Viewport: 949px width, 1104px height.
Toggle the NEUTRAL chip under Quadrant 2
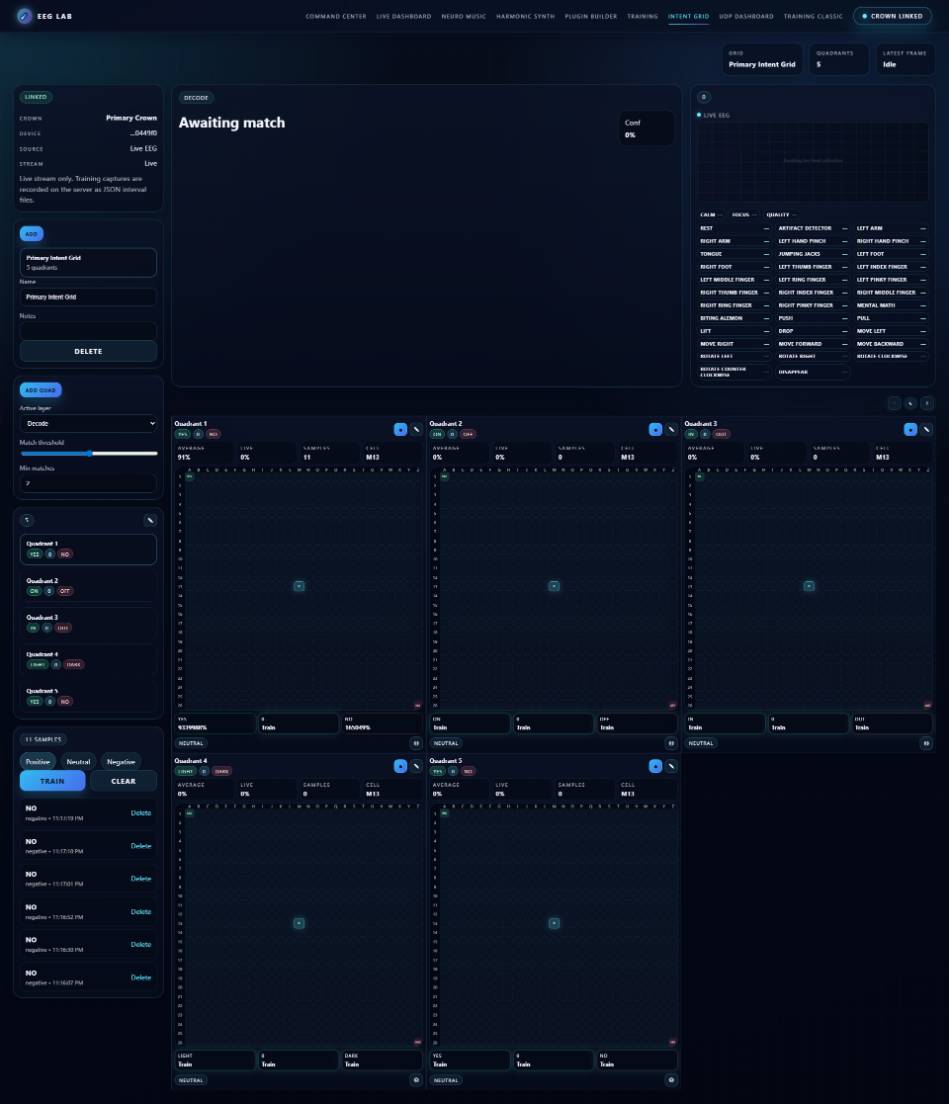pyautogui.click(x=446, y=743)
